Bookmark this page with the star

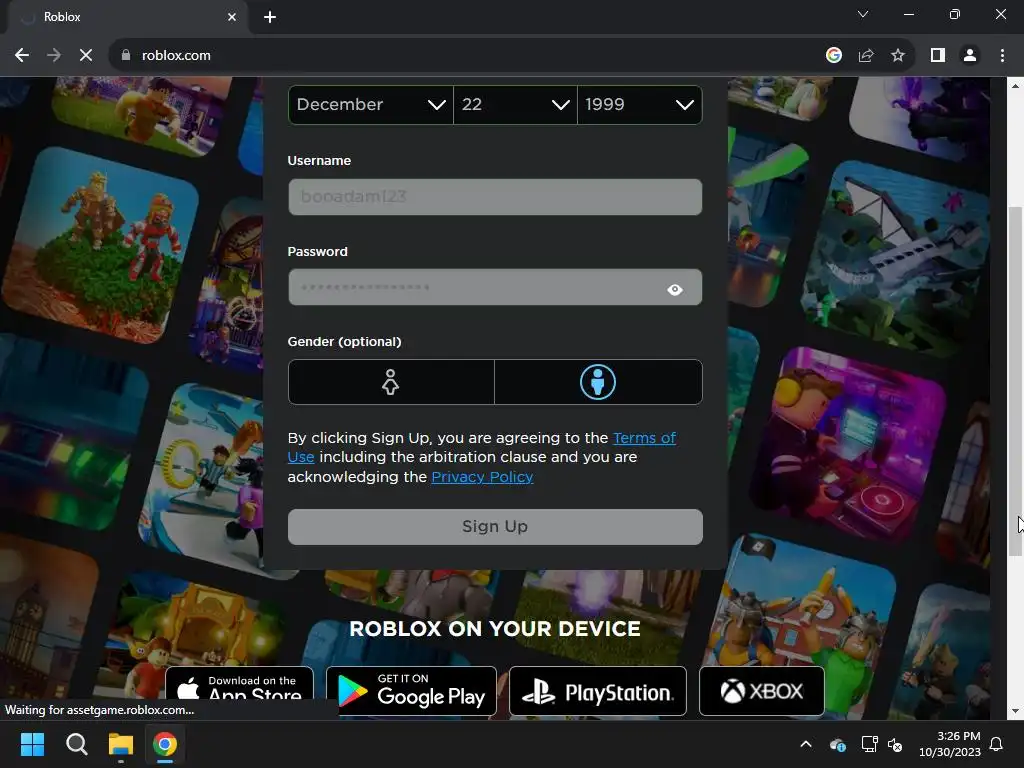898,56
